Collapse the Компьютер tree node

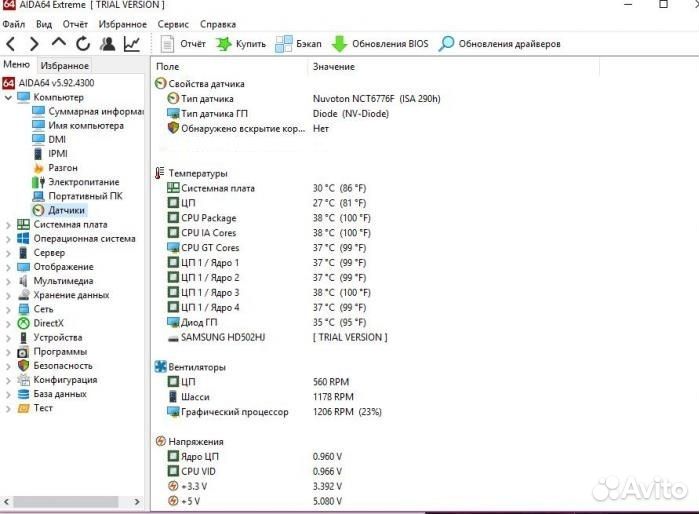[9, 97]
